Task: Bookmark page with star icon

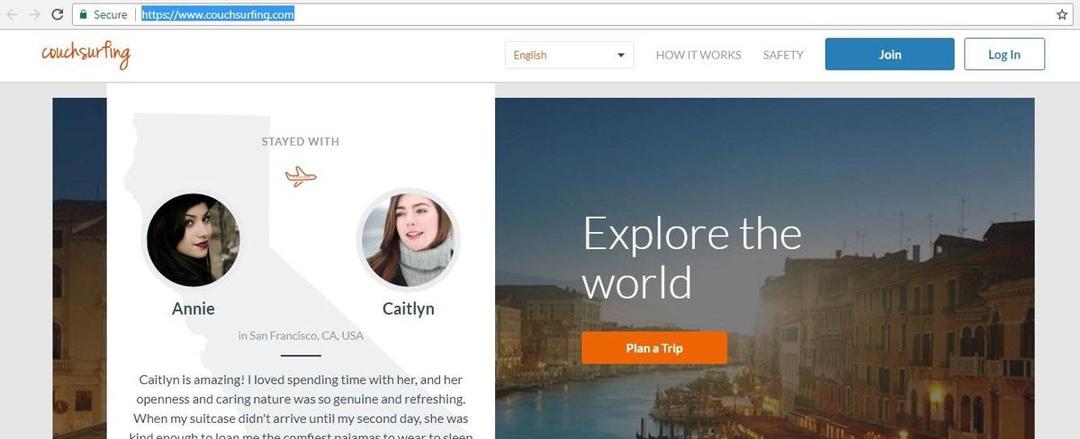Action: 1062,14
